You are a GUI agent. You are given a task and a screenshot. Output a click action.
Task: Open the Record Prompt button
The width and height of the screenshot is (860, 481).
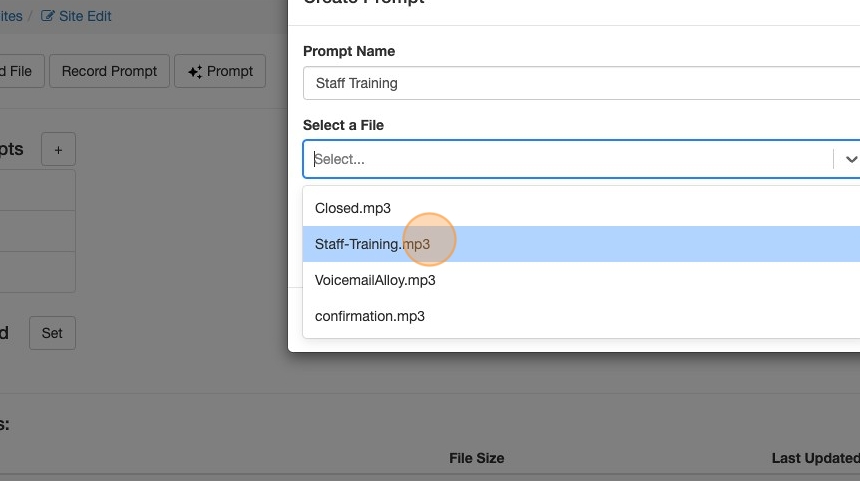tap(109, 71)
